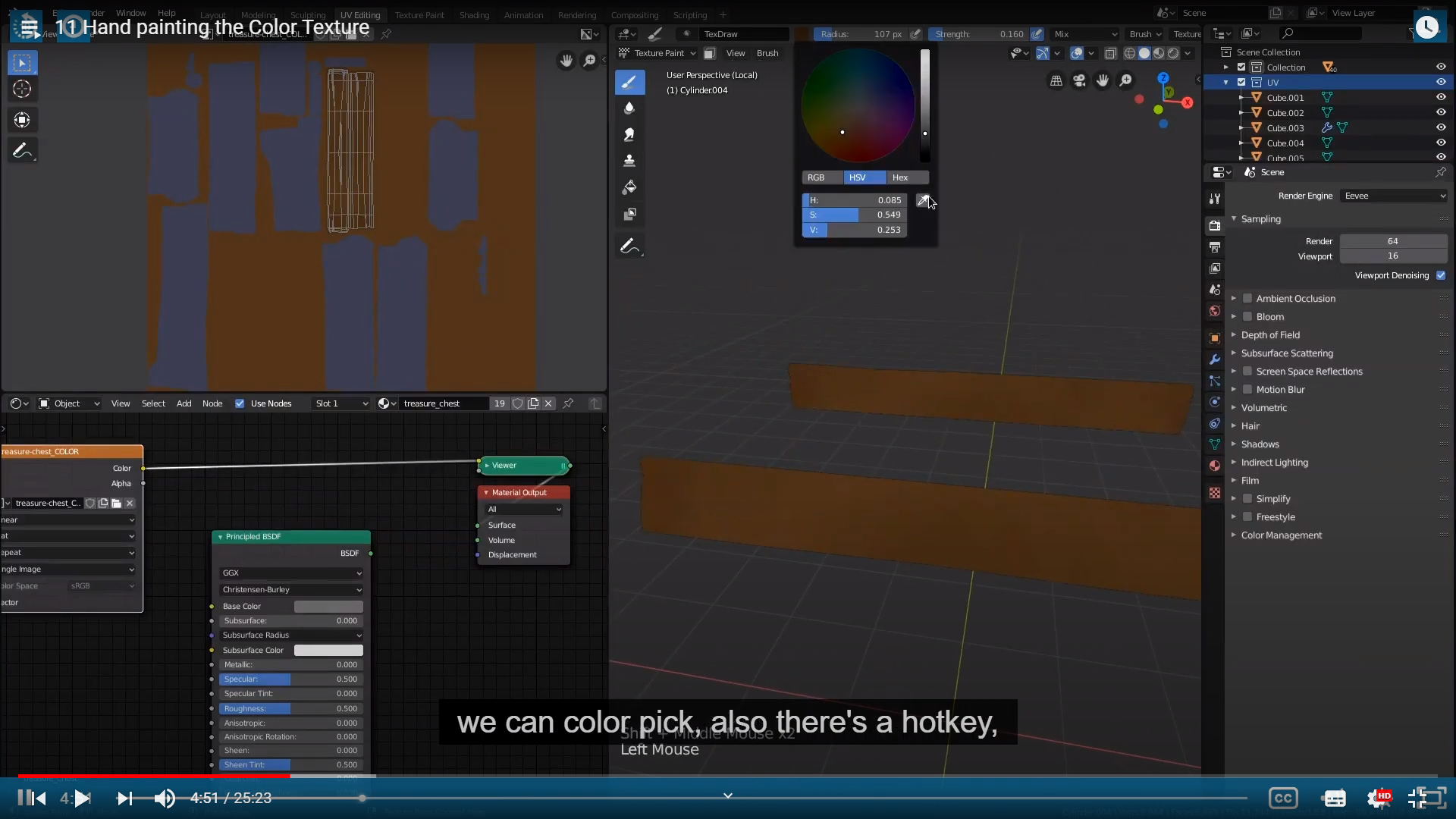Image resolution: width=1456 pixels, height=819 pixels.
Task: Enable the Bloom checkbox
Action: point(1247,317)
